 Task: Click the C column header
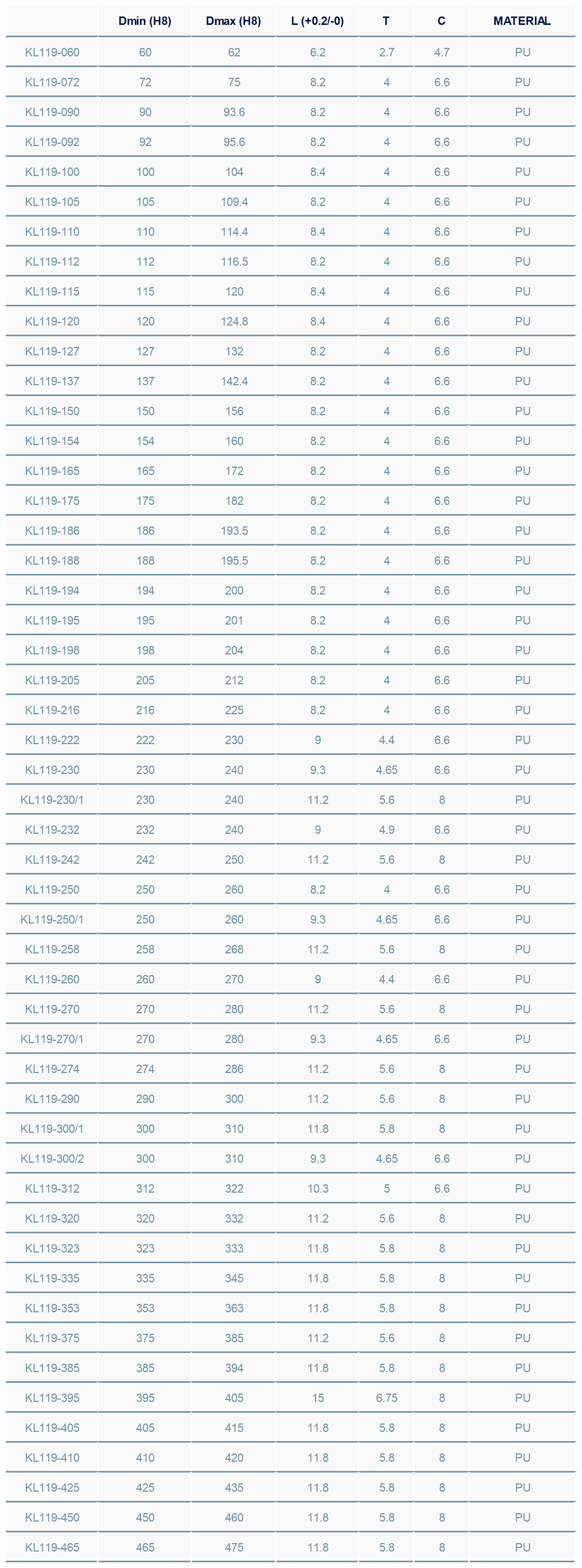[441, 21]
